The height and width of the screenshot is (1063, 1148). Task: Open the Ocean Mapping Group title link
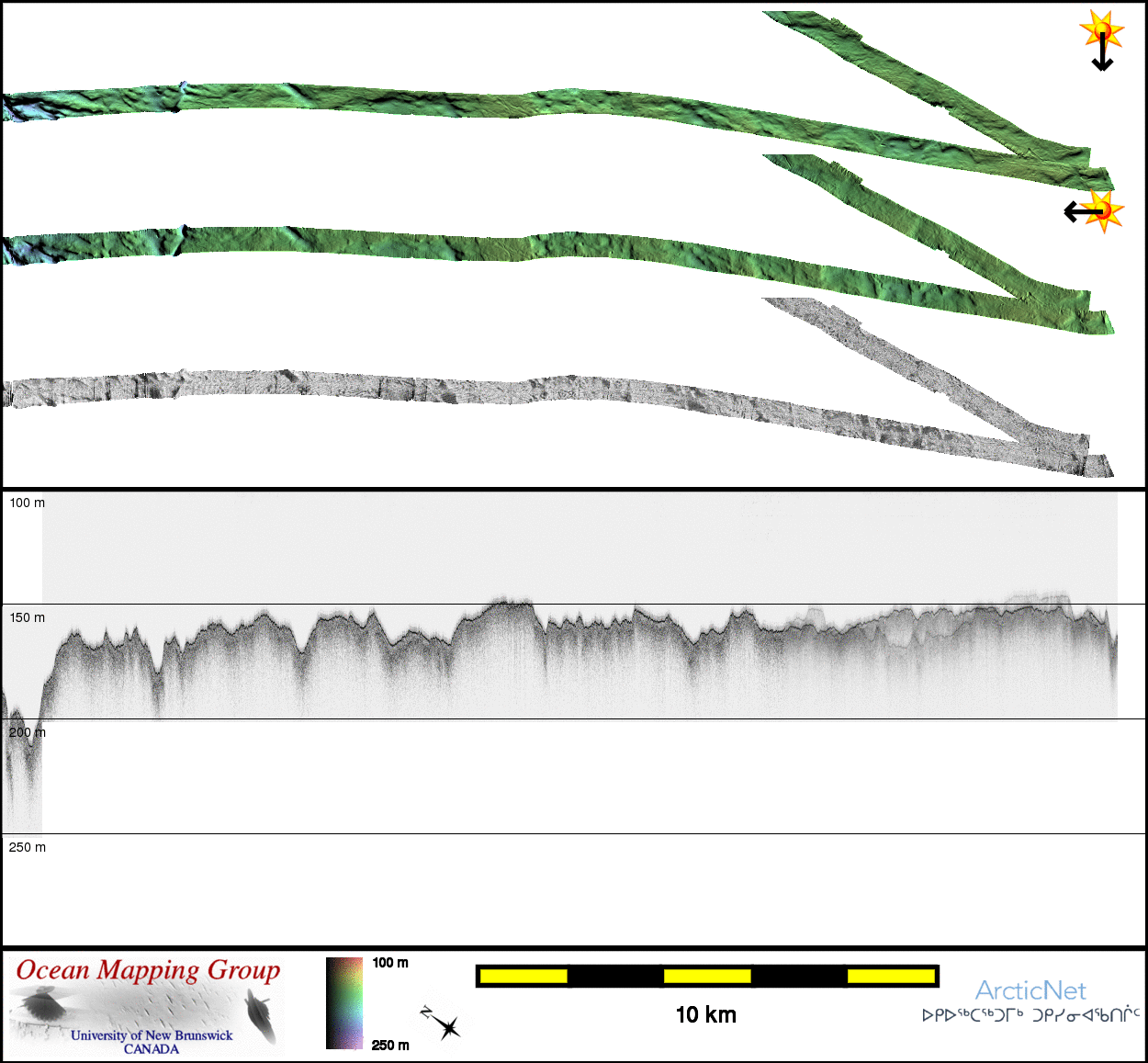pos(148,971)
